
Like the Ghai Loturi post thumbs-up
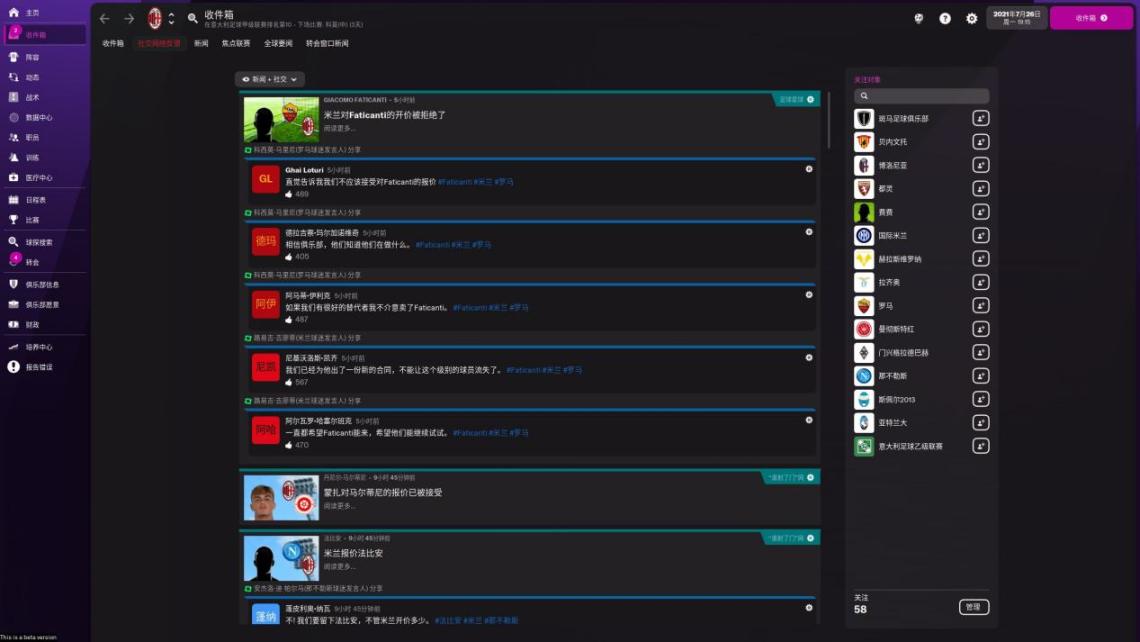(x=289, y=194)
